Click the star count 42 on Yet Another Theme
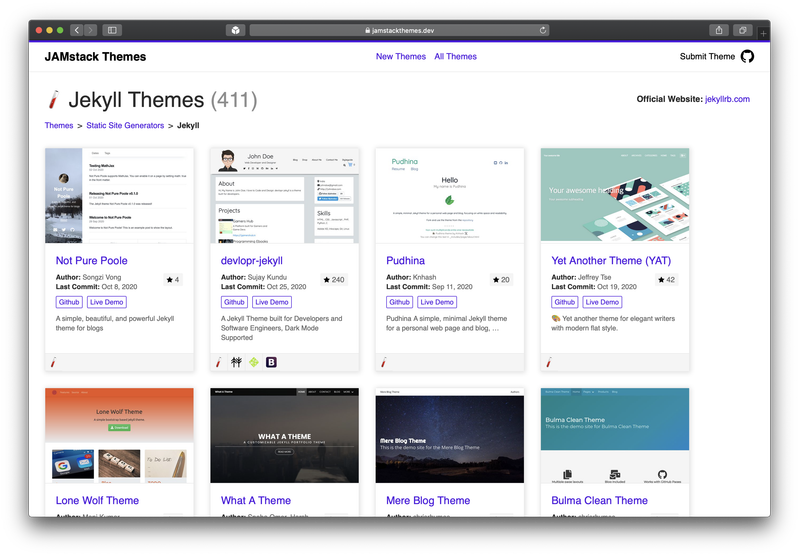This screenshot has height=556, width=800. point(666,280)
